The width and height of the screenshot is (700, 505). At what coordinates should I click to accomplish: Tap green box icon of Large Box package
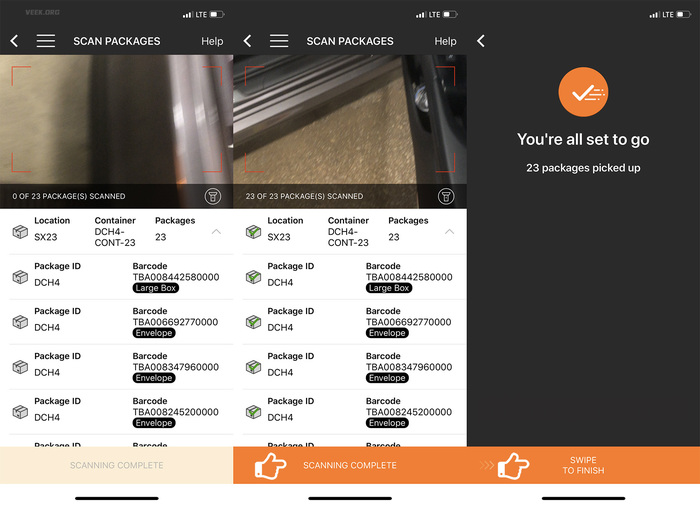254,277
